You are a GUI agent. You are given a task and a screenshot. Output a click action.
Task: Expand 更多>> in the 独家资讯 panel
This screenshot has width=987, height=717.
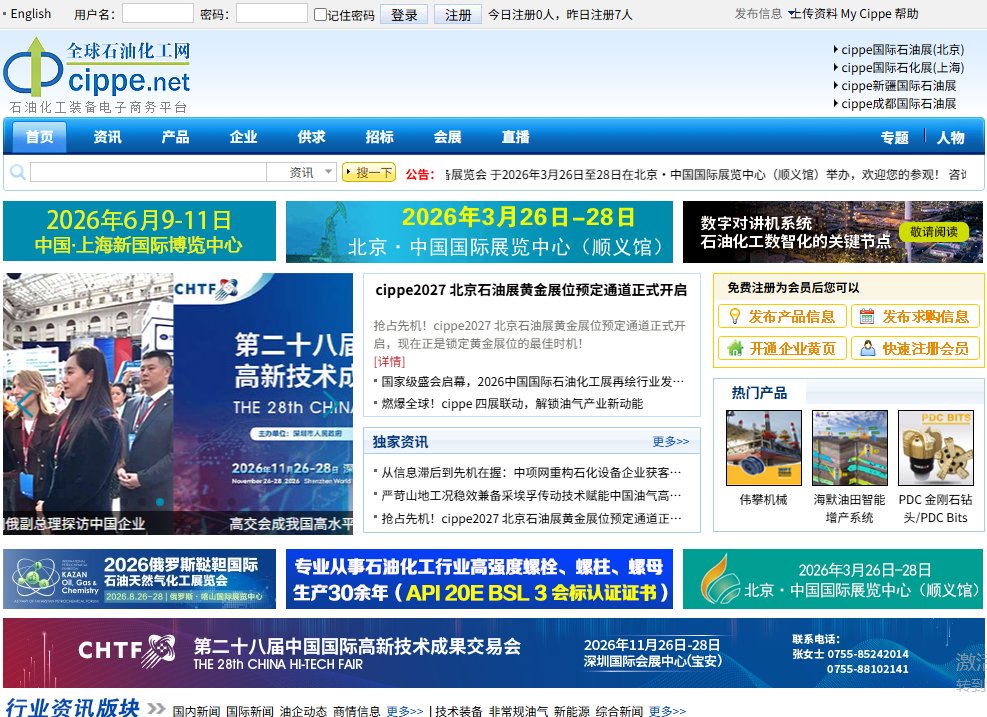(x=671, y=441)
